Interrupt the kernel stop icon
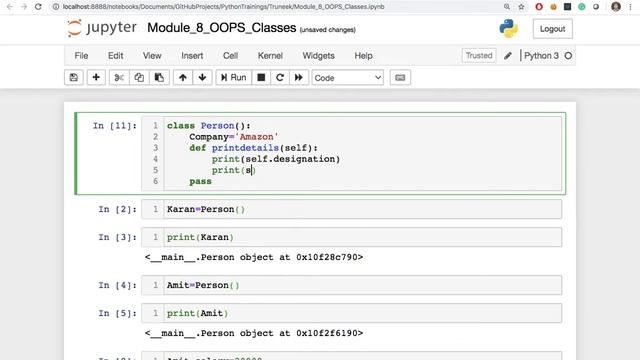Image resolution: width=640 pixels, height=360 pixels. pos(261,78)
